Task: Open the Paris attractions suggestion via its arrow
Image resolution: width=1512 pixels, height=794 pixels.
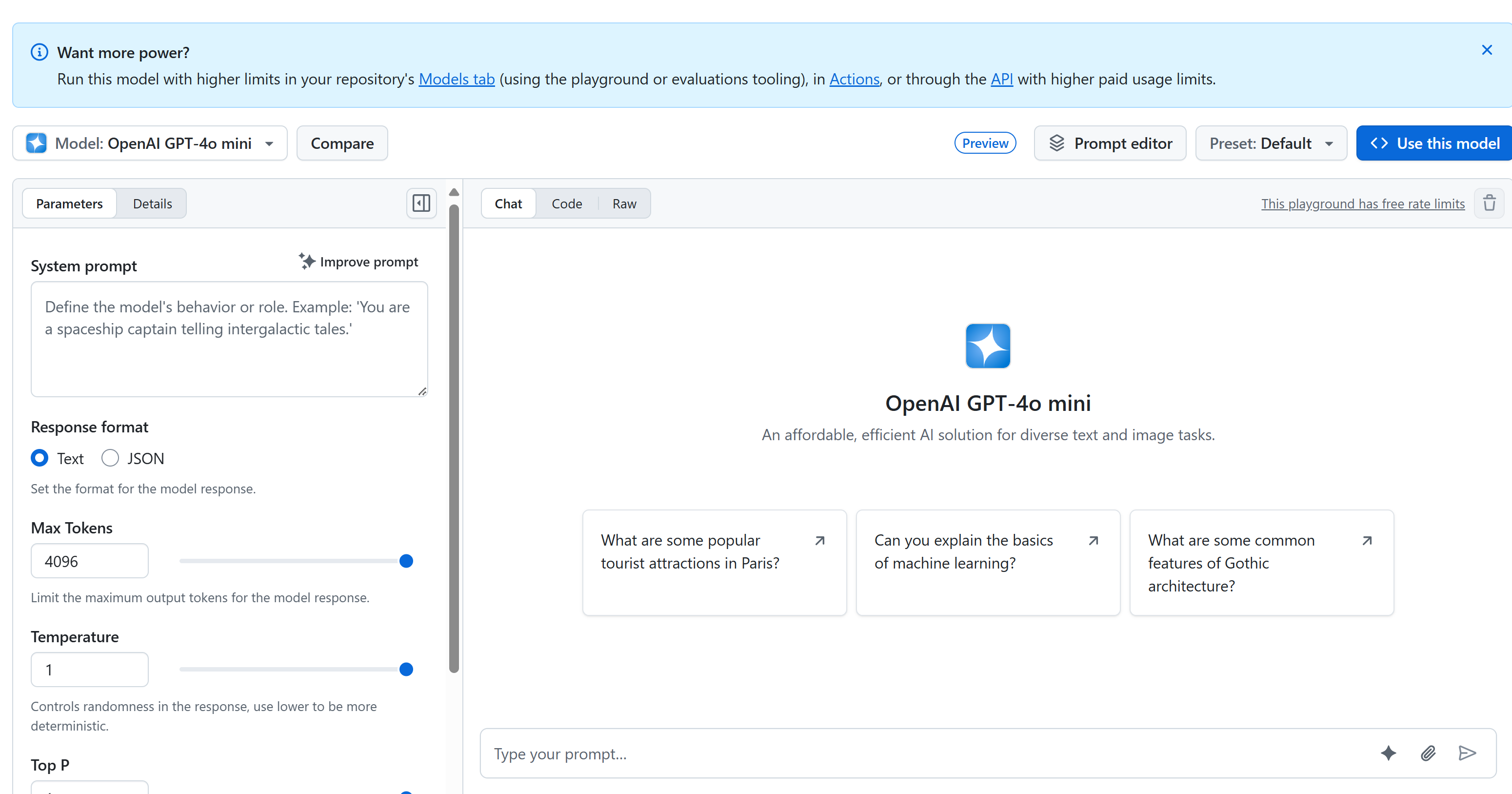Action: click(x=820, y=540)
